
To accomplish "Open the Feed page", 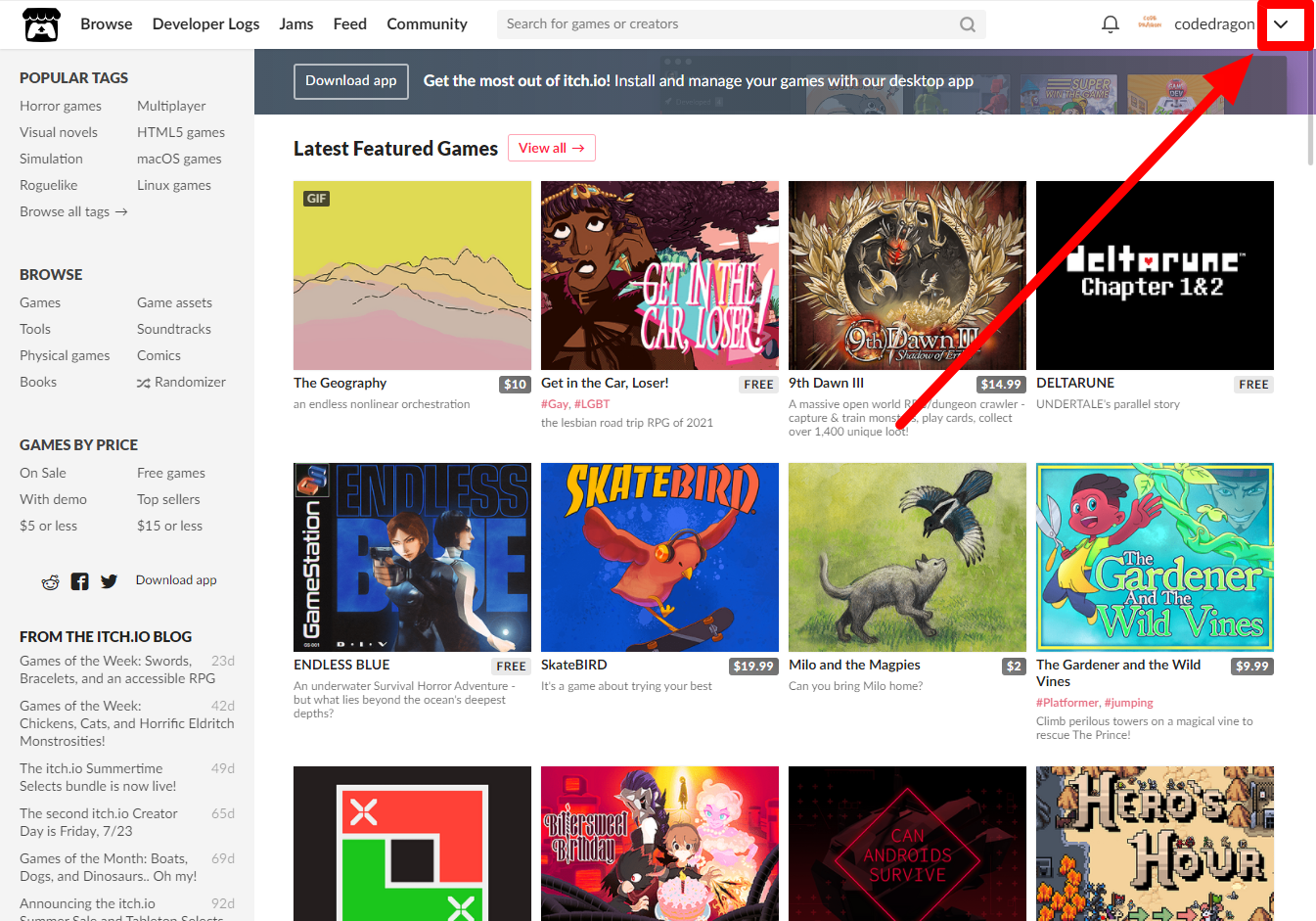I will [x=349, y=23].
